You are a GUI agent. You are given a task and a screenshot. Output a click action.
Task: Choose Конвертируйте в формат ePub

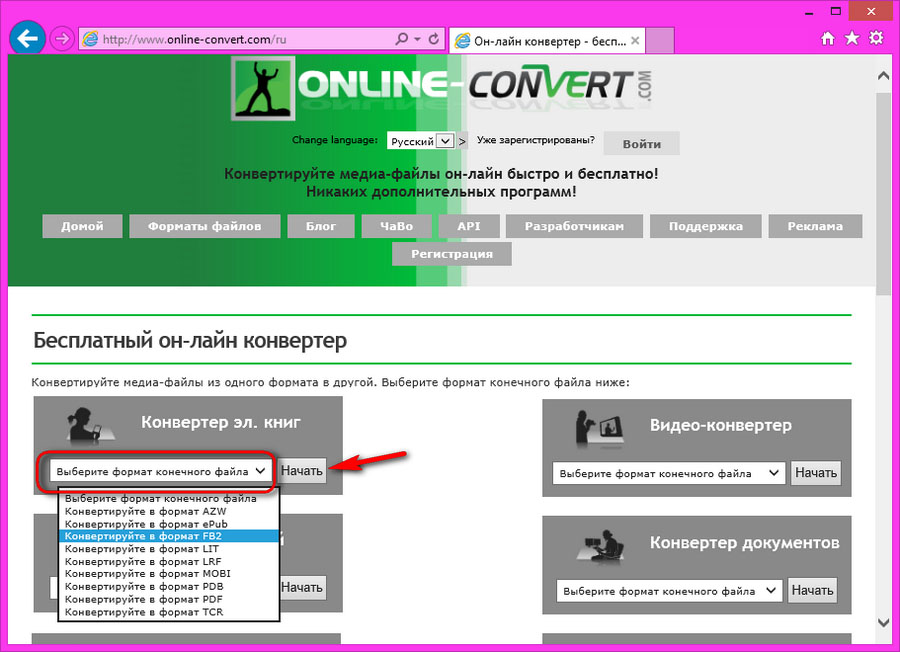coord(169,524)
